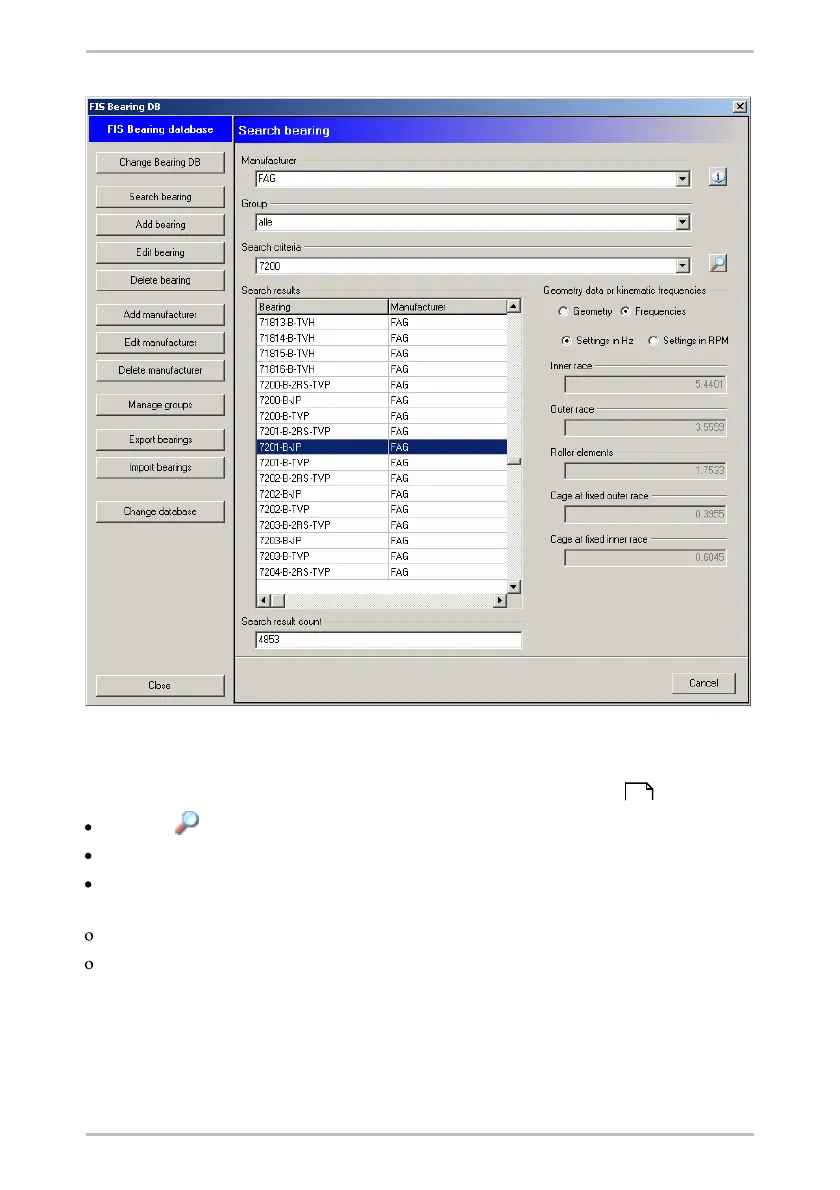Click the Add manufacturer button
Screen dimensions: 840x1190
click(160, 314)
